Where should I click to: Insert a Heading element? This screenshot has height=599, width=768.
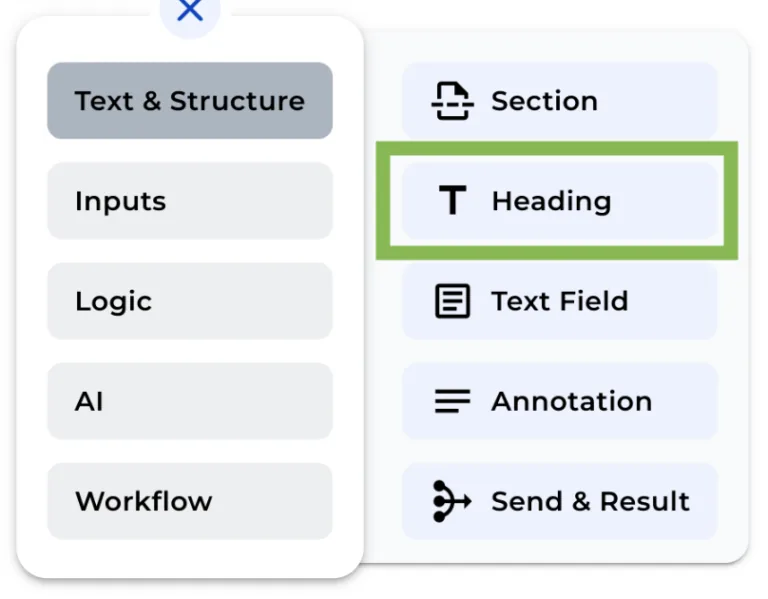coord(560,201)
